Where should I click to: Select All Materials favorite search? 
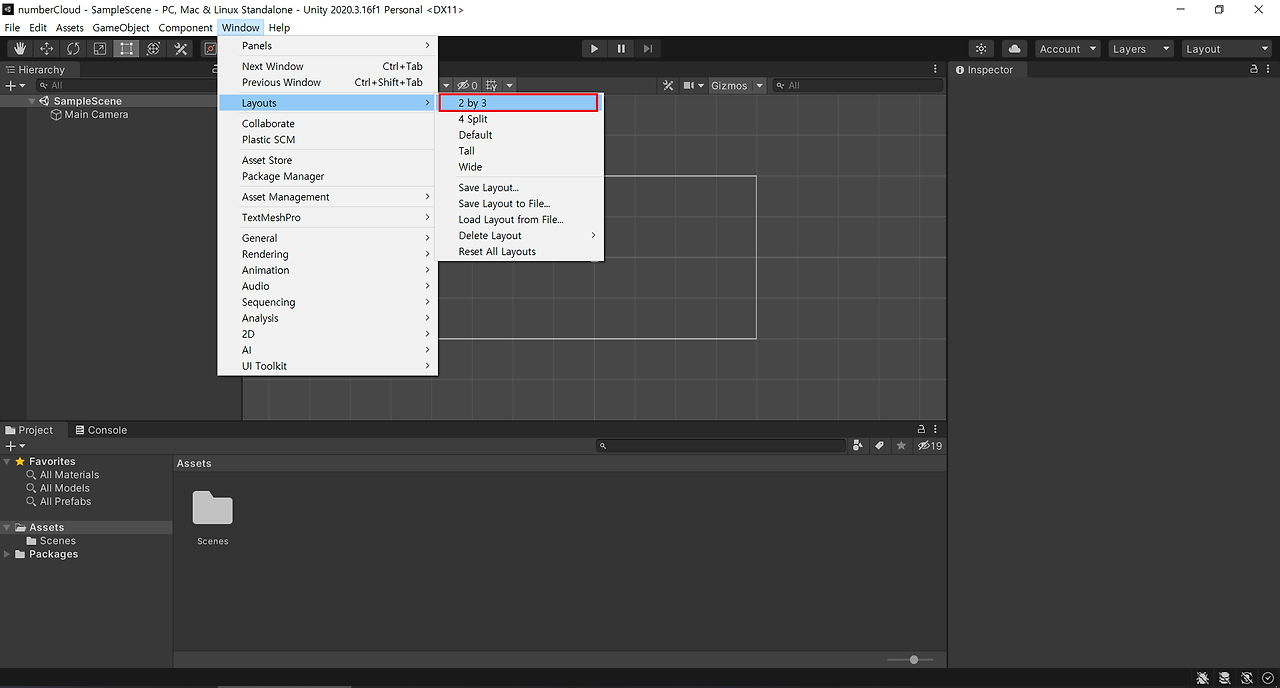(x=63, y=475)
